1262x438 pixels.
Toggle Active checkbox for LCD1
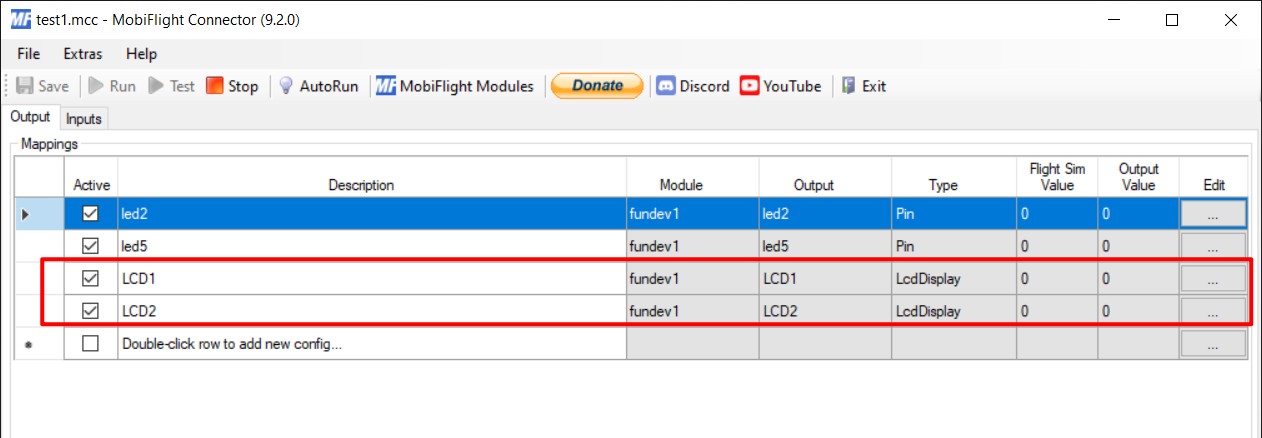pyautogui.click(x=91, y=279)
